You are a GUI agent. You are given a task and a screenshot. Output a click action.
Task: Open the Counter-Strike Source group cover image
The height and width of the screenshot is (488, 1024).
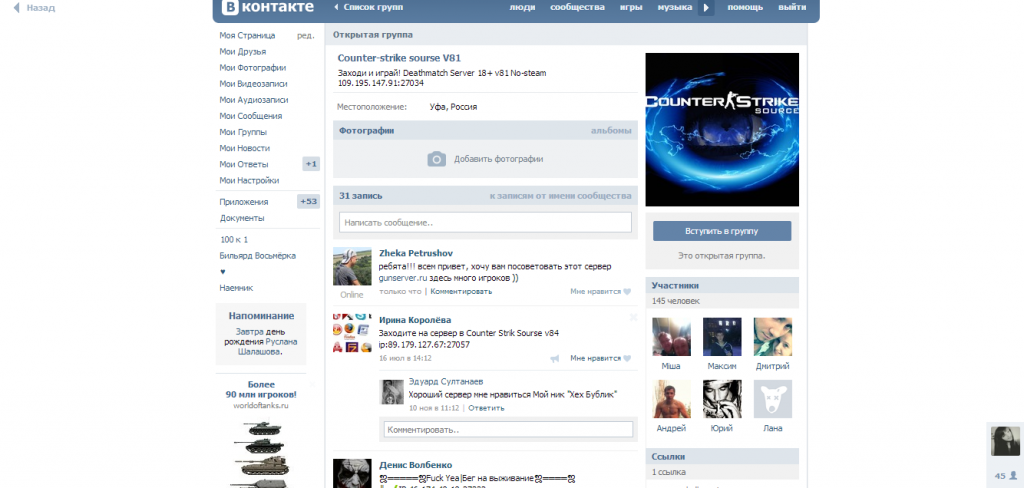[721, 129]
